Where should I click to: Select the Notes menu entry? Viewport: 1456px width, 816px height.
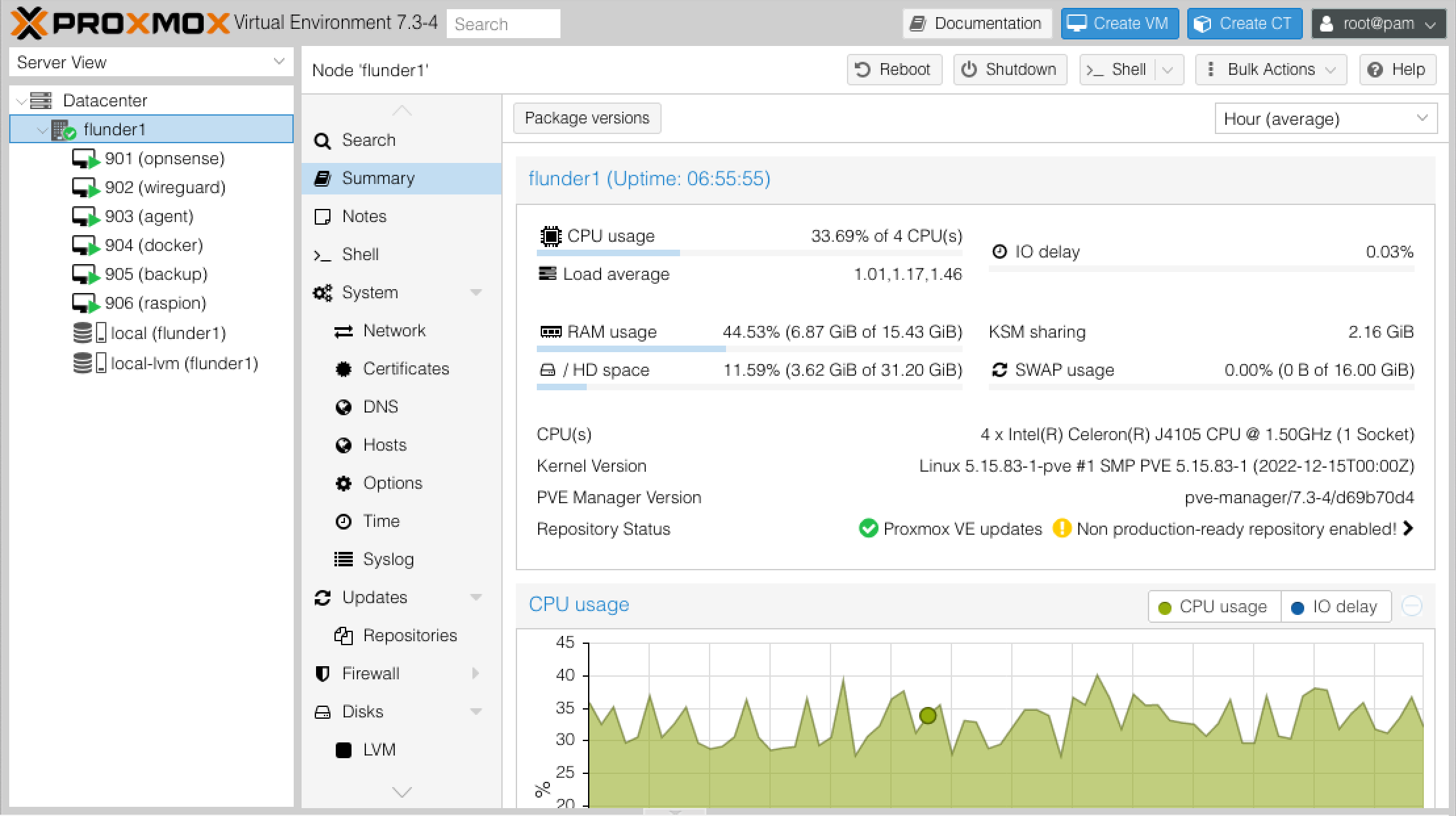click(x=364, y=216)
